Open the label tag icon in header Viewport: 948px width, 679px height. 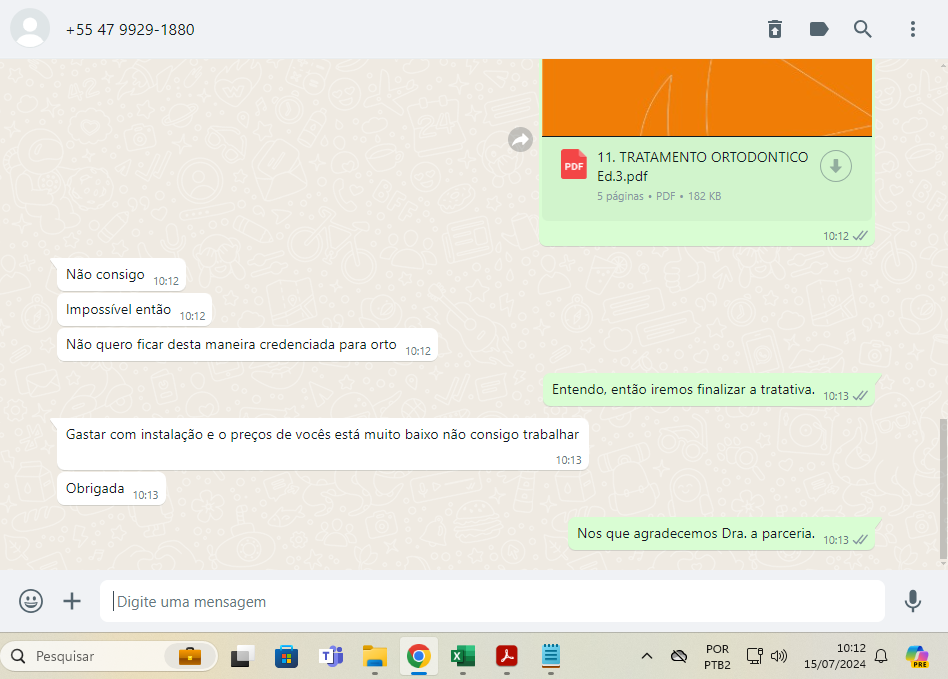point(819,29)
